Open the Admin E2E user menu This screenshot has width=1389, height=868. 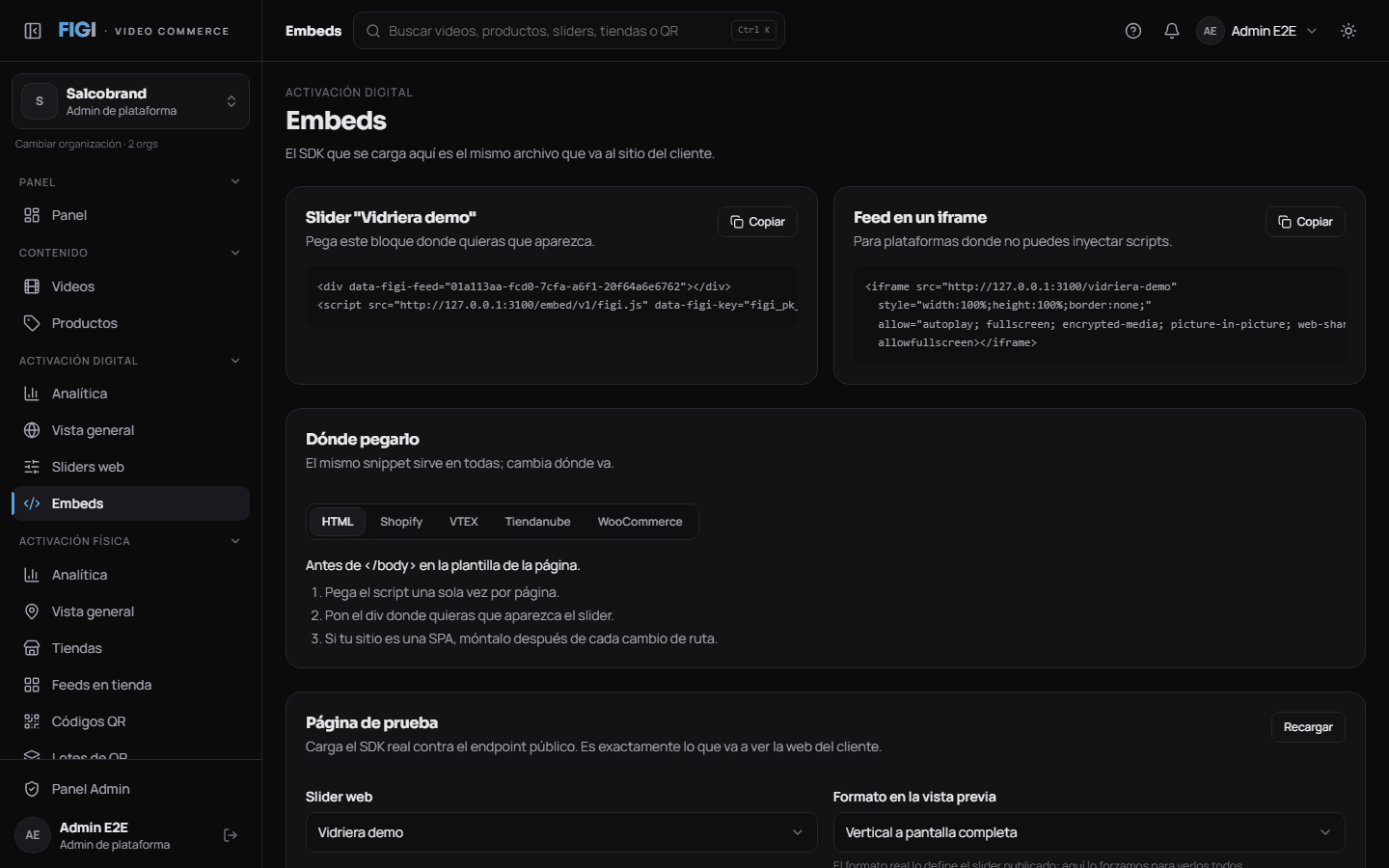pos(1257,31)
